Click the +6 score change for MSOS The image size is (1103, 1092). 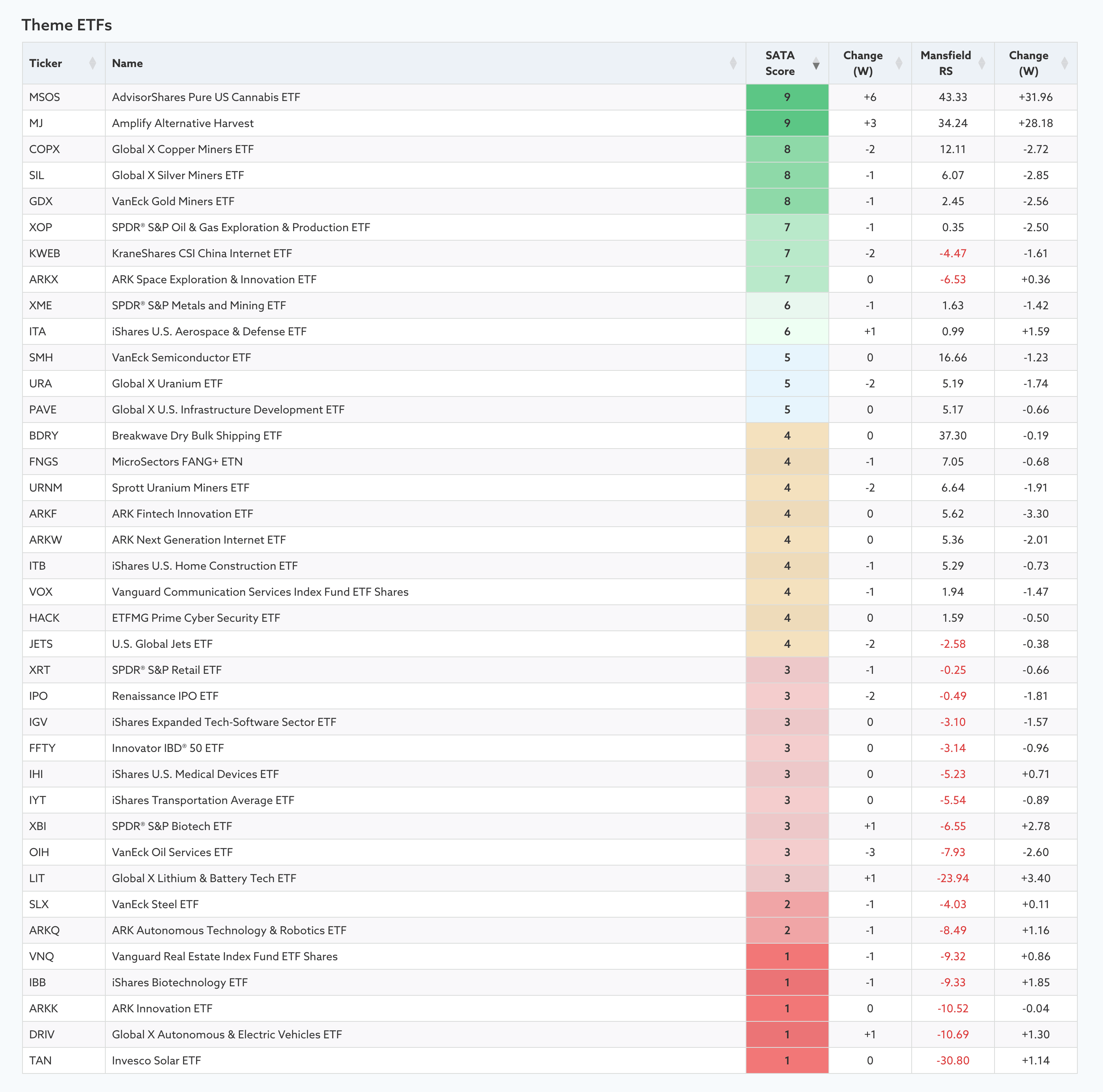click(870, 97)
